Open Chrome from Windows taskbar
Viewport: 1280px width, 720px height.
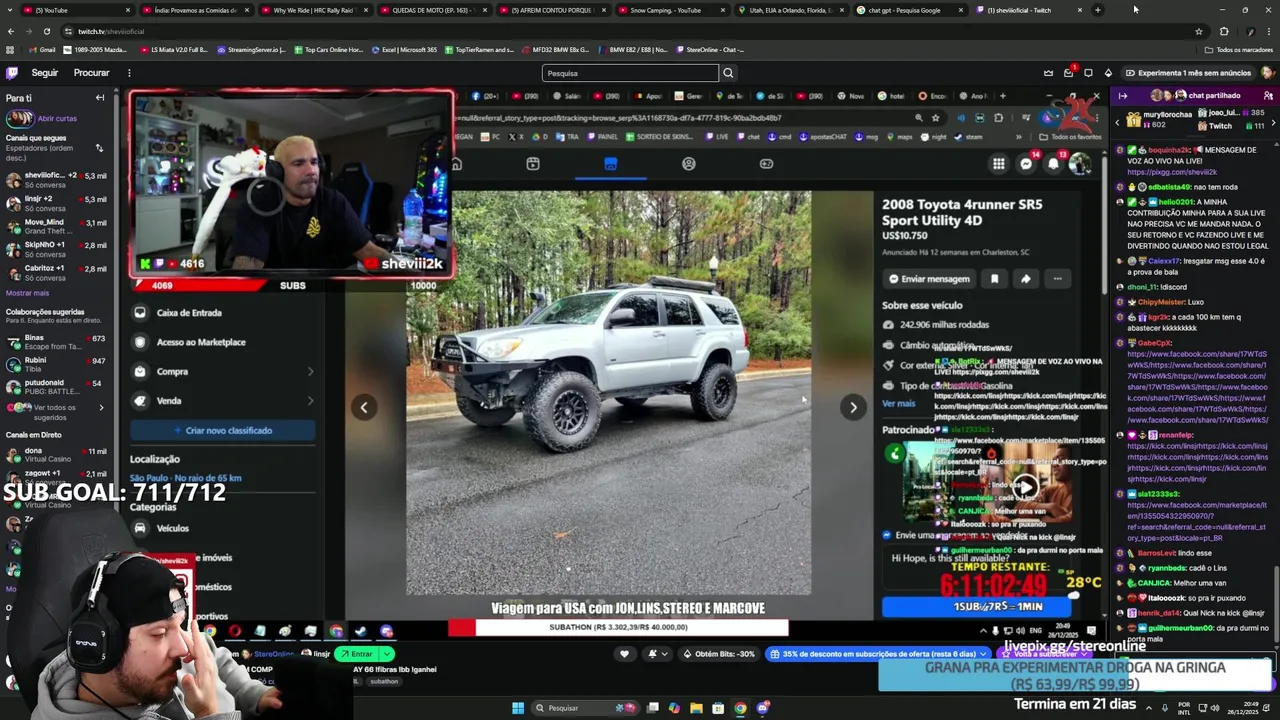(740, 708)
